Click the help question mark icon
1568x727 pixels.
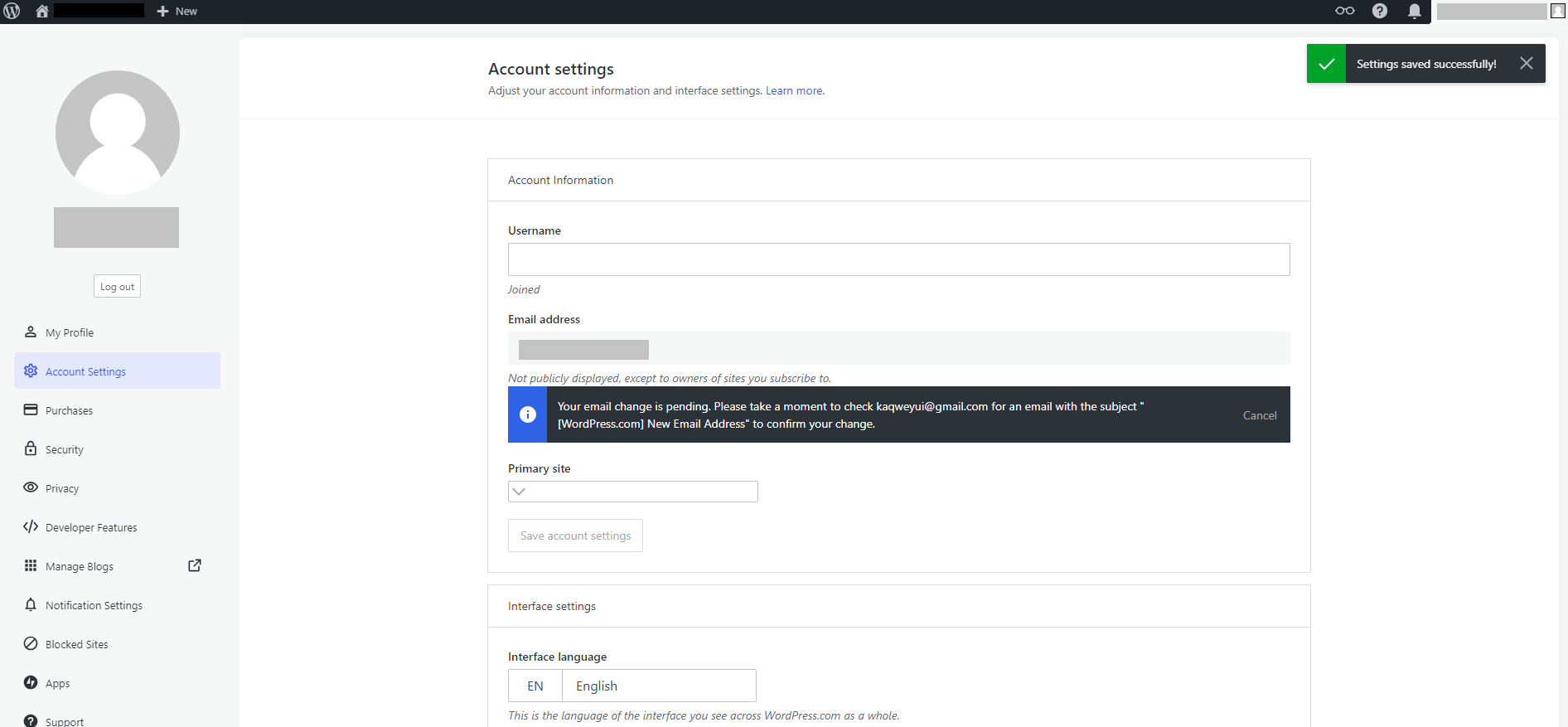[1379, 11]
